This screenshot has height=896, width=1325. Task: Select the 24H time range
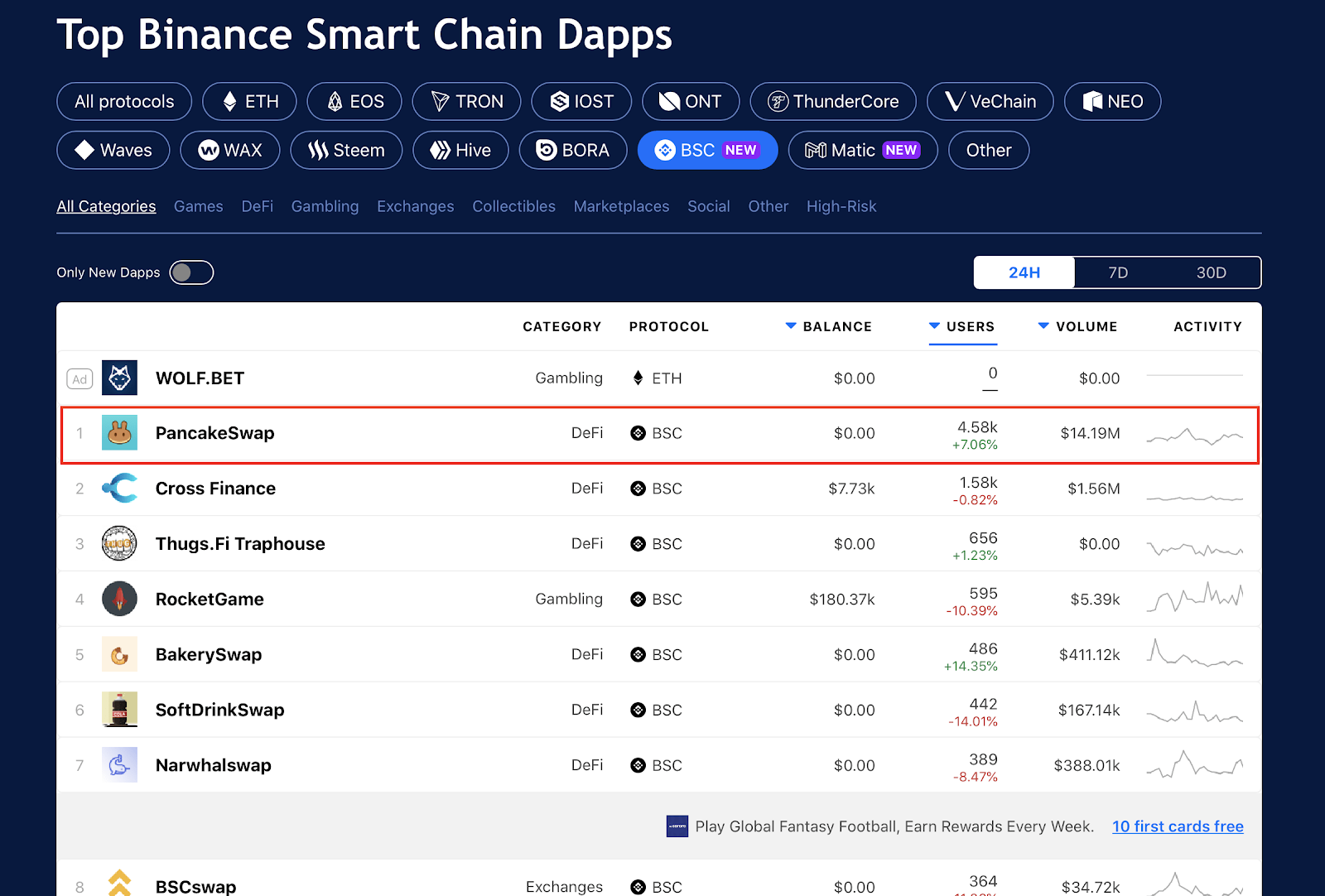tap(1024, 272)
